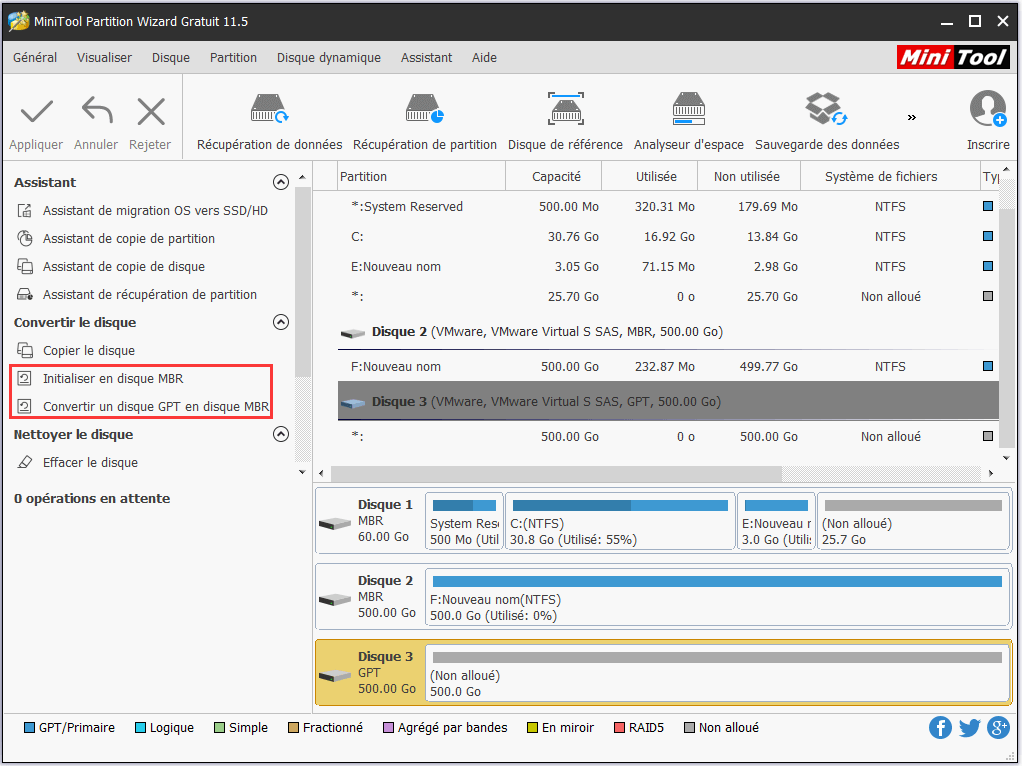
Task: Click the Effacer le disque eraser icon
Action: coord(25,463)
